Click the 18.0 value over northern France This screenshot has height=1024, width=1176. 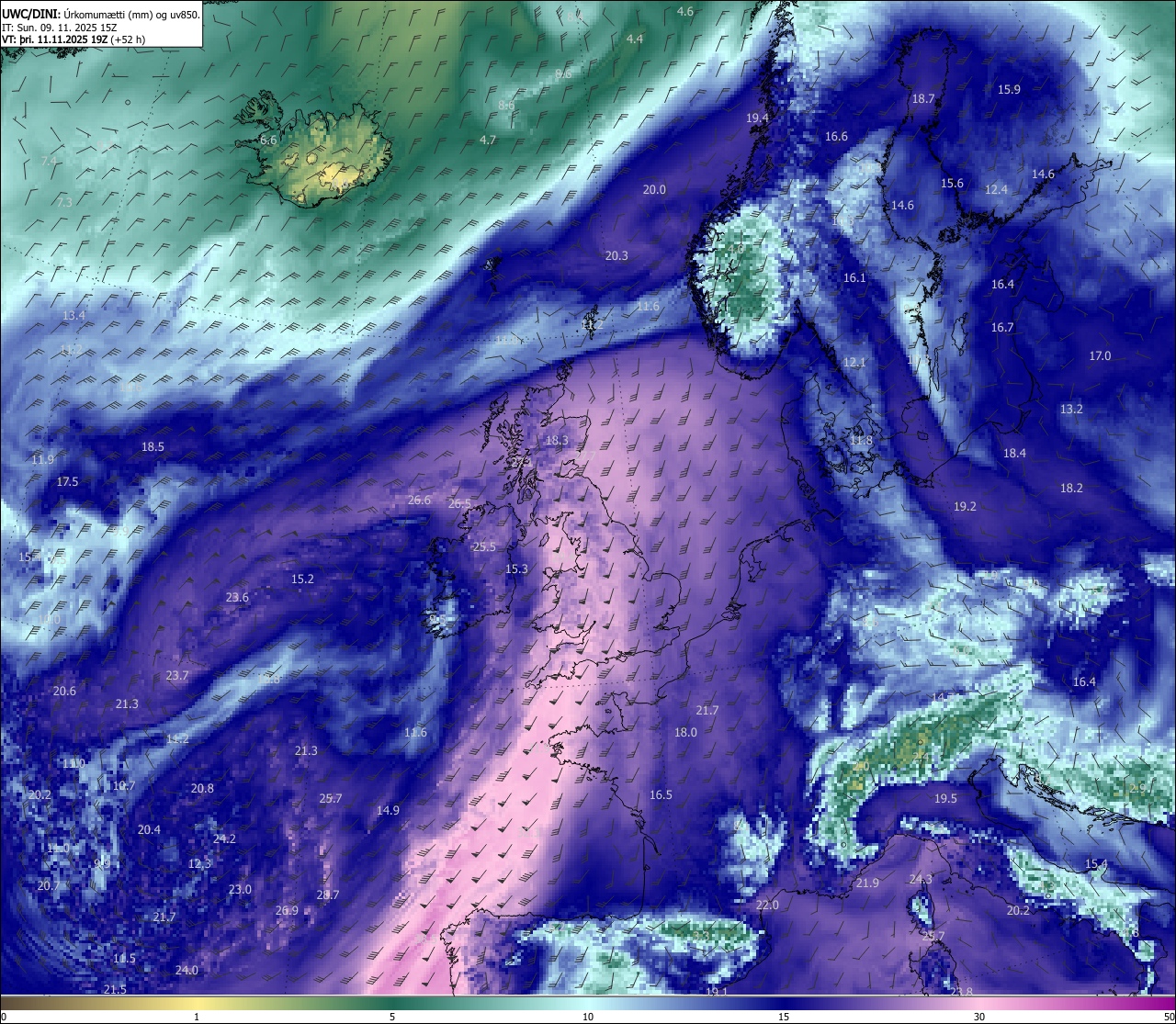click(x=685, y=733)
